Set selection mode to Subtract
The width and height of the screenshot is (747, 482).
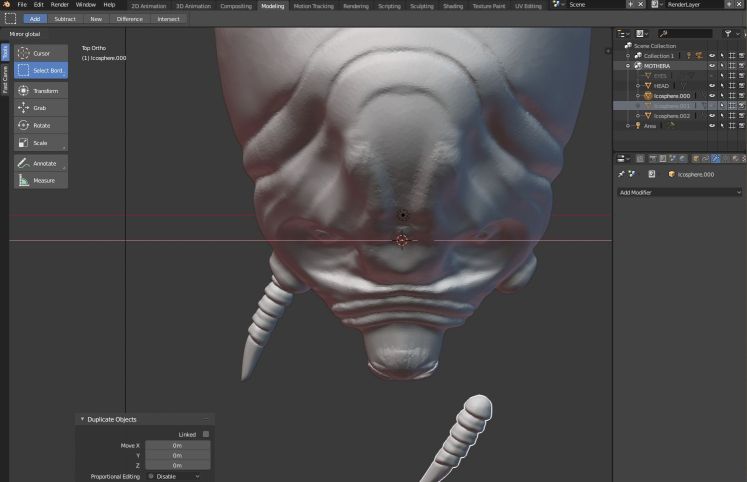click(x=65, y=19)
